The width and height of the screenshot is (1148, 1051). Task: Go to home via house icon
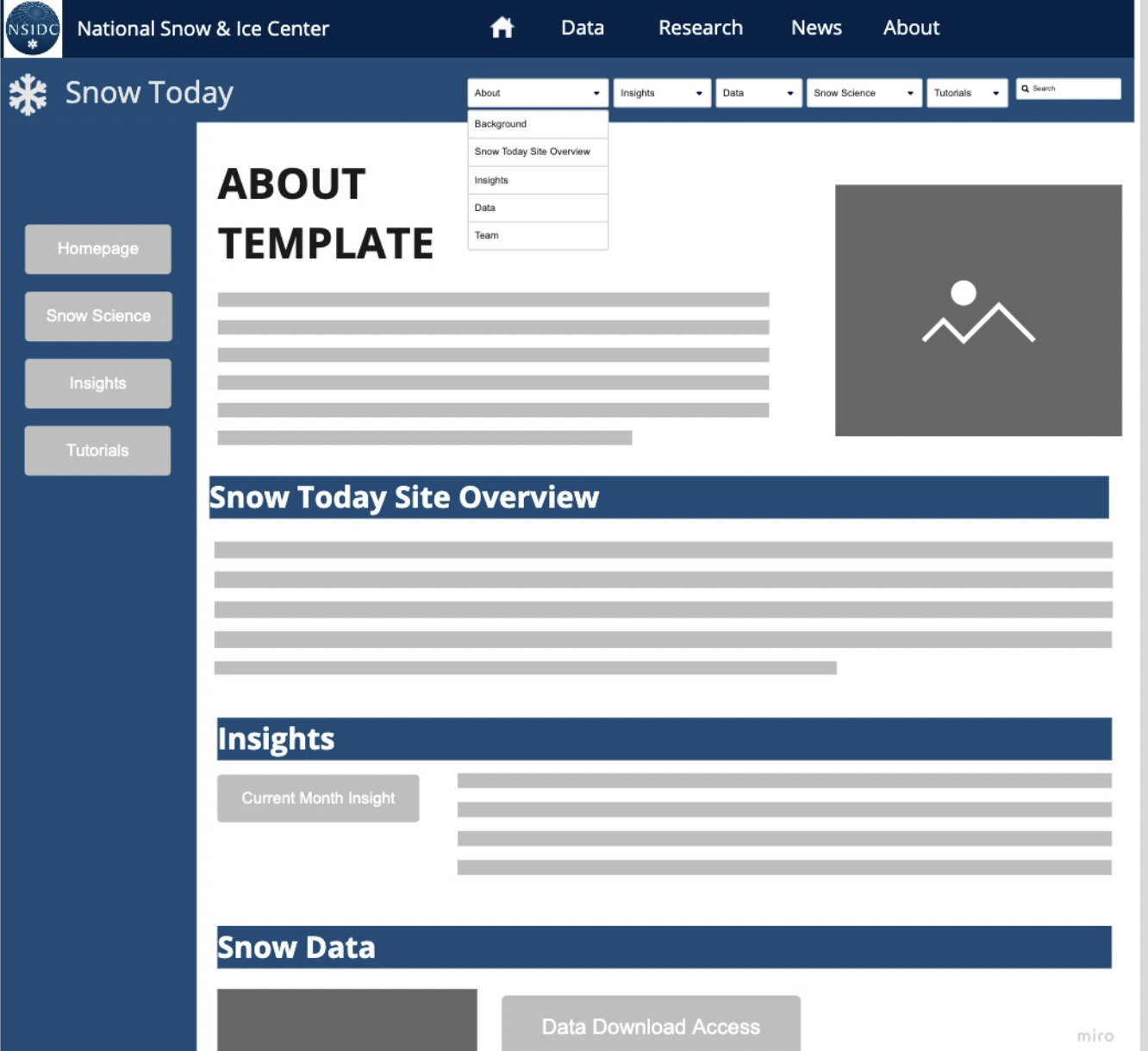pyautogui.click(x=502, y=28)
